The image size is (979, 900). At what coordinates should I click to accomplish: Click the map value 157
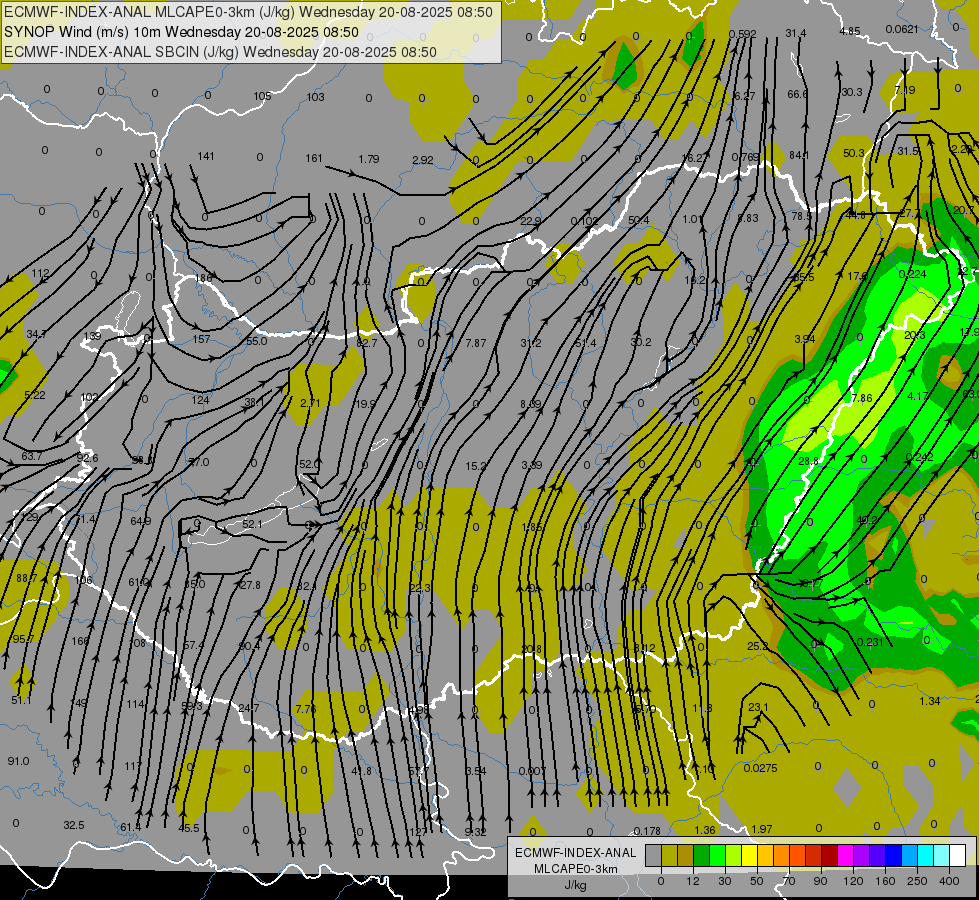pyautogui.click(x=202, y=339)
